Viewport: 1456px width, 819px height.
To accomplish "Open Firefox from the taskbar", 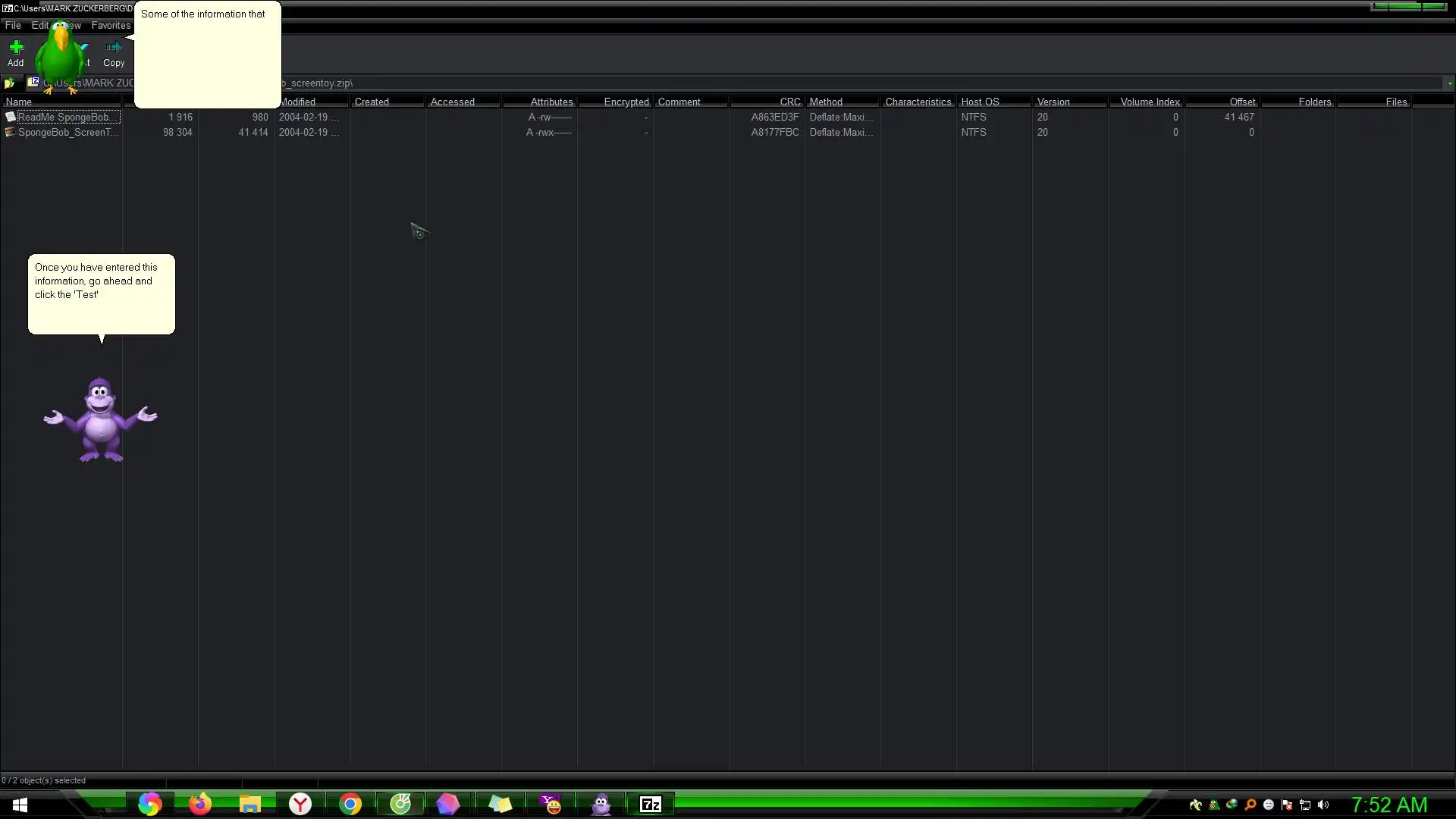I will (x=199, y=804).
